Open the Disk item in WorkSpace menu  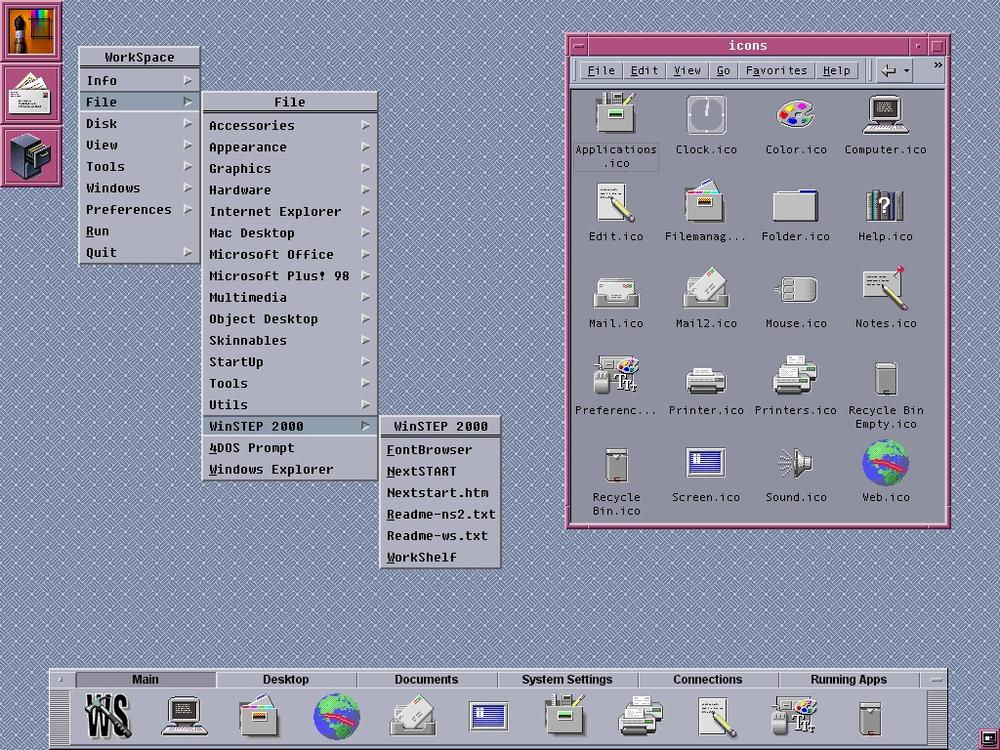pos(139,124)
